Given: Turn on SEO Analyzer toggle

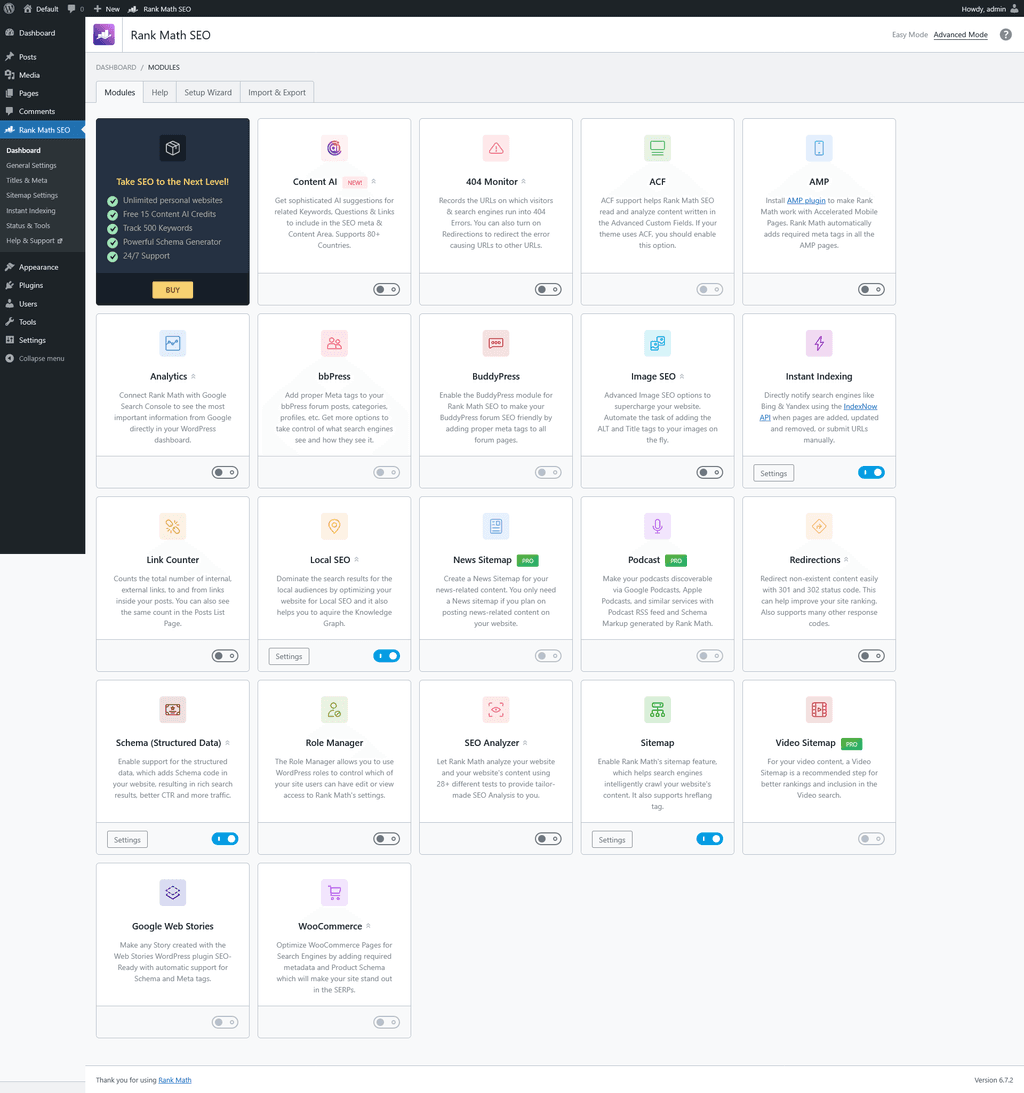Looking at the screenshot, I should pyautogui.click(x=548, y=839).
